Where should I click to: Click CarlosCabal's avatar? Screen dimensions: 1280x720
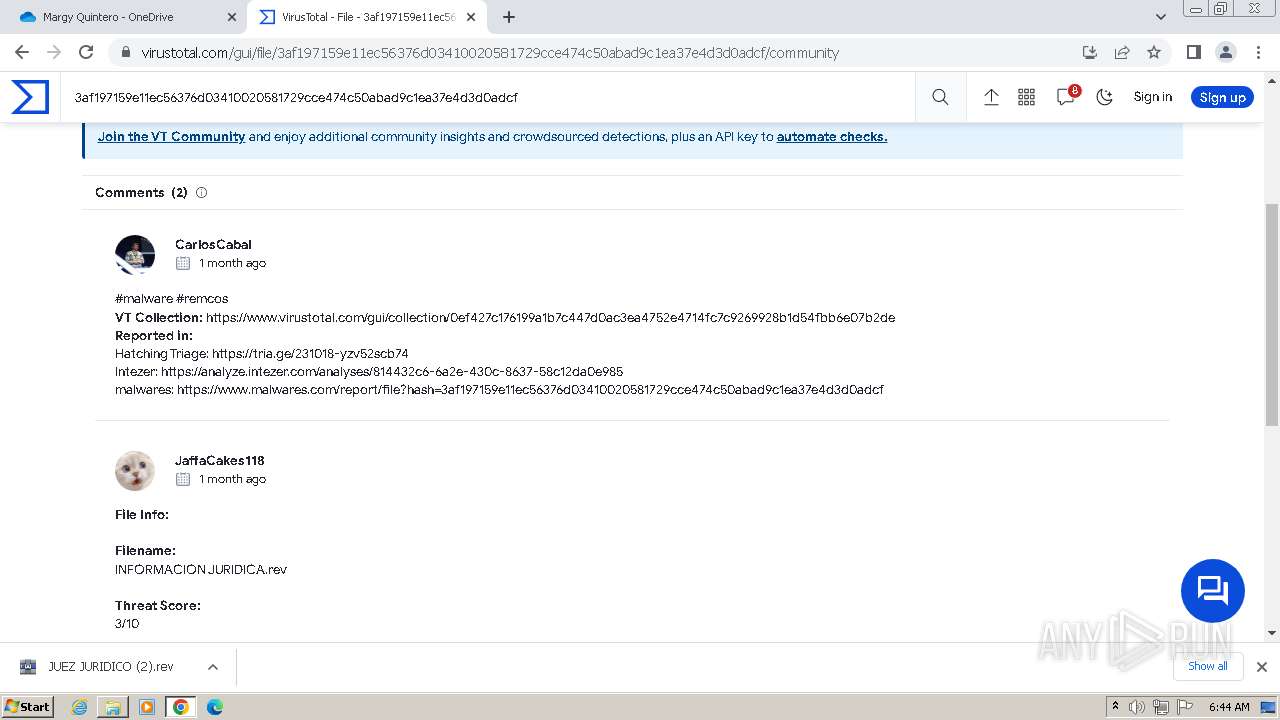pyautogui.click(x=135, y=255)
